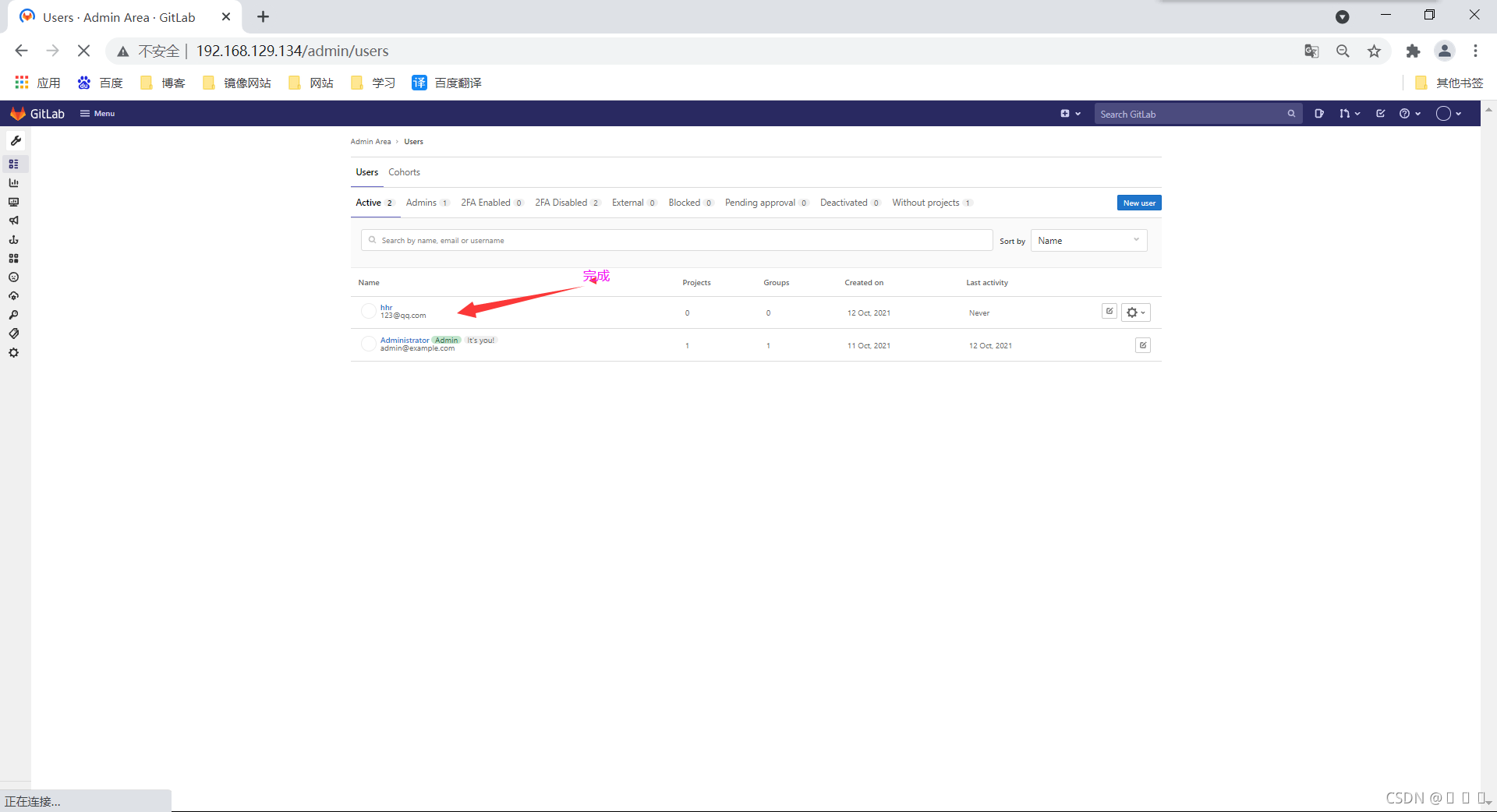Open the Analytics chart sidebar icon

[13, 183]
